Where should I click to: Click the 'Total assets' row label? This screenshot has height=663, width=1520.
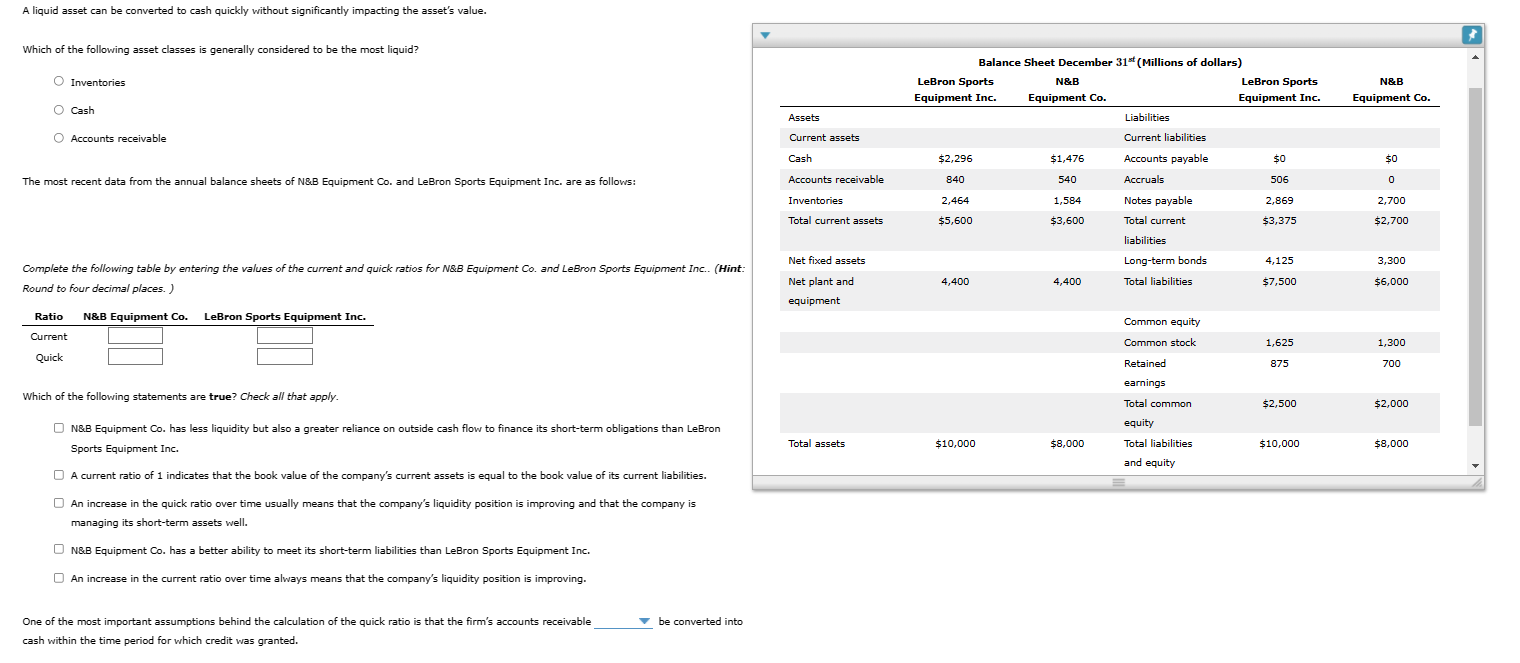[x=817, y=443]
